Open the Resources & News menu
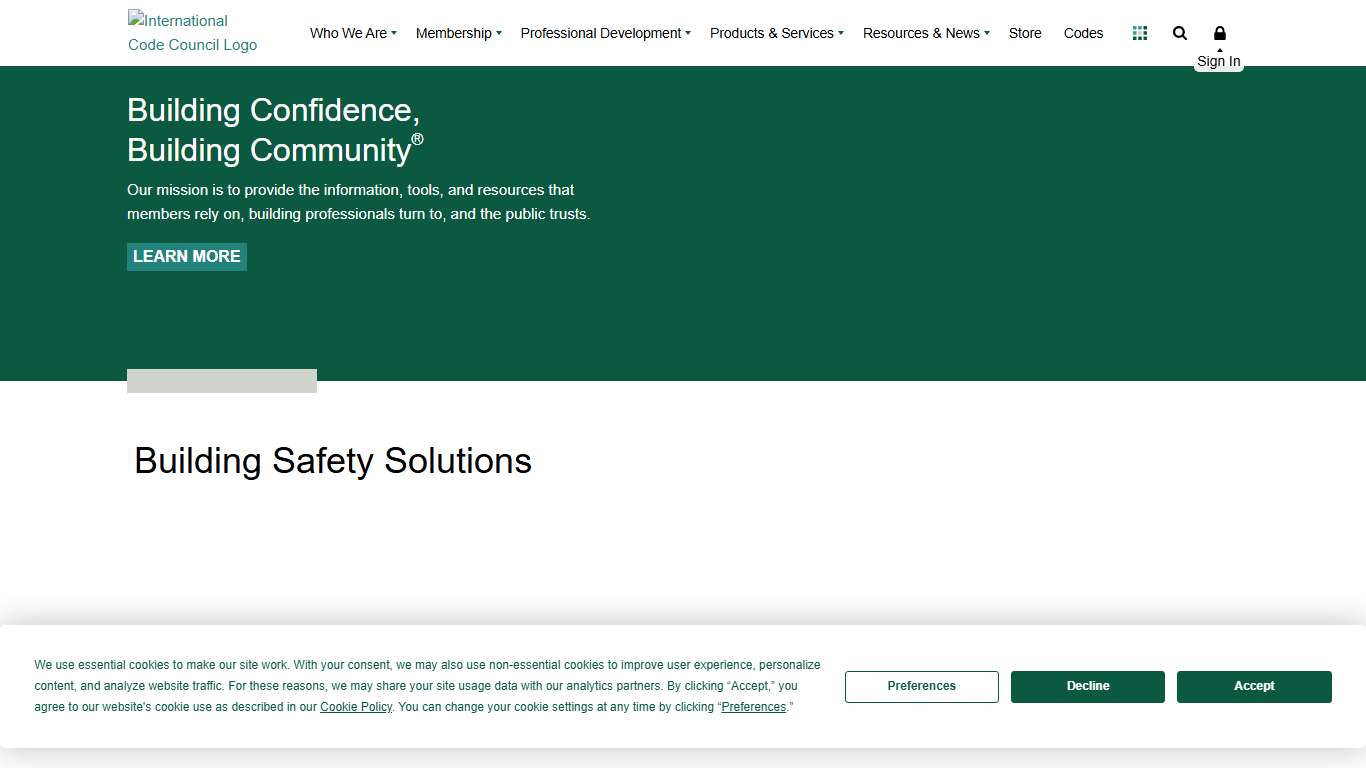The height and width of the screenshot is (768, 1366). (x=925, y=33)
